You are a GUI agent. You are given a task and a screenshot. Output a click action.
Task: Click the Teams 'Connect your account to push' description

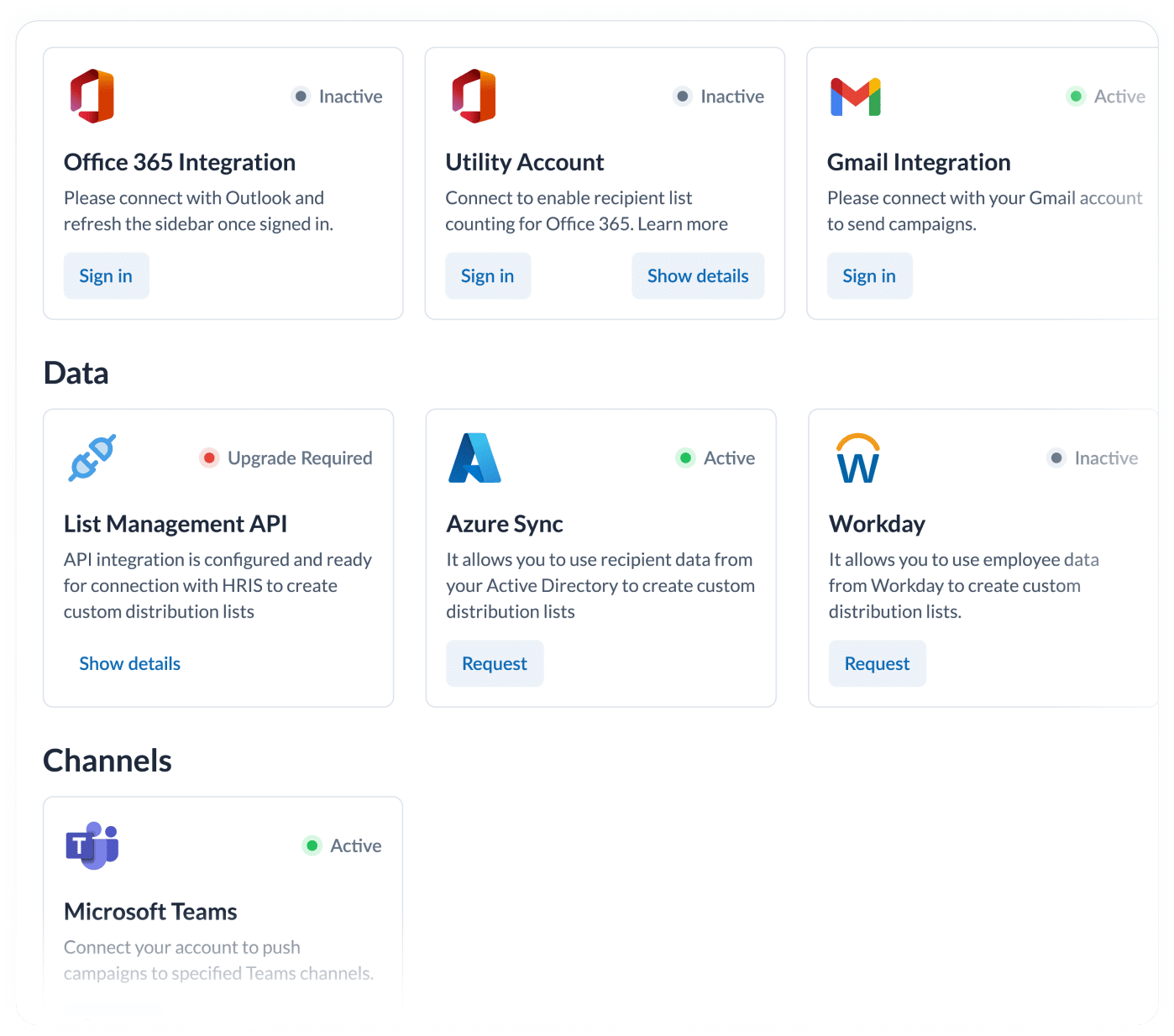pos(218,960)
